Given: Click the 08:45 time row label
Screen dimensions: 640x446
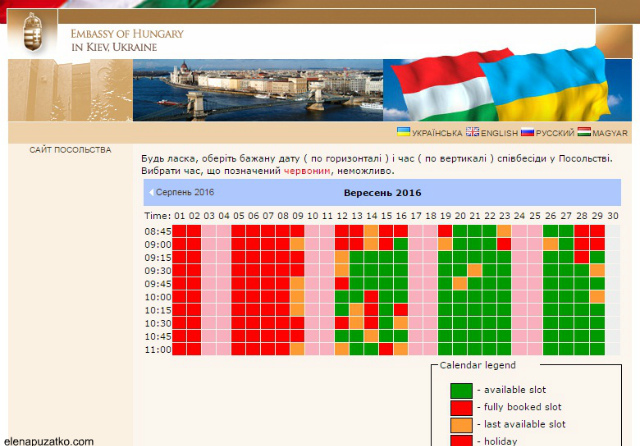Looking at the screenshot, I should pyautogui.click(x=158, y=231).
